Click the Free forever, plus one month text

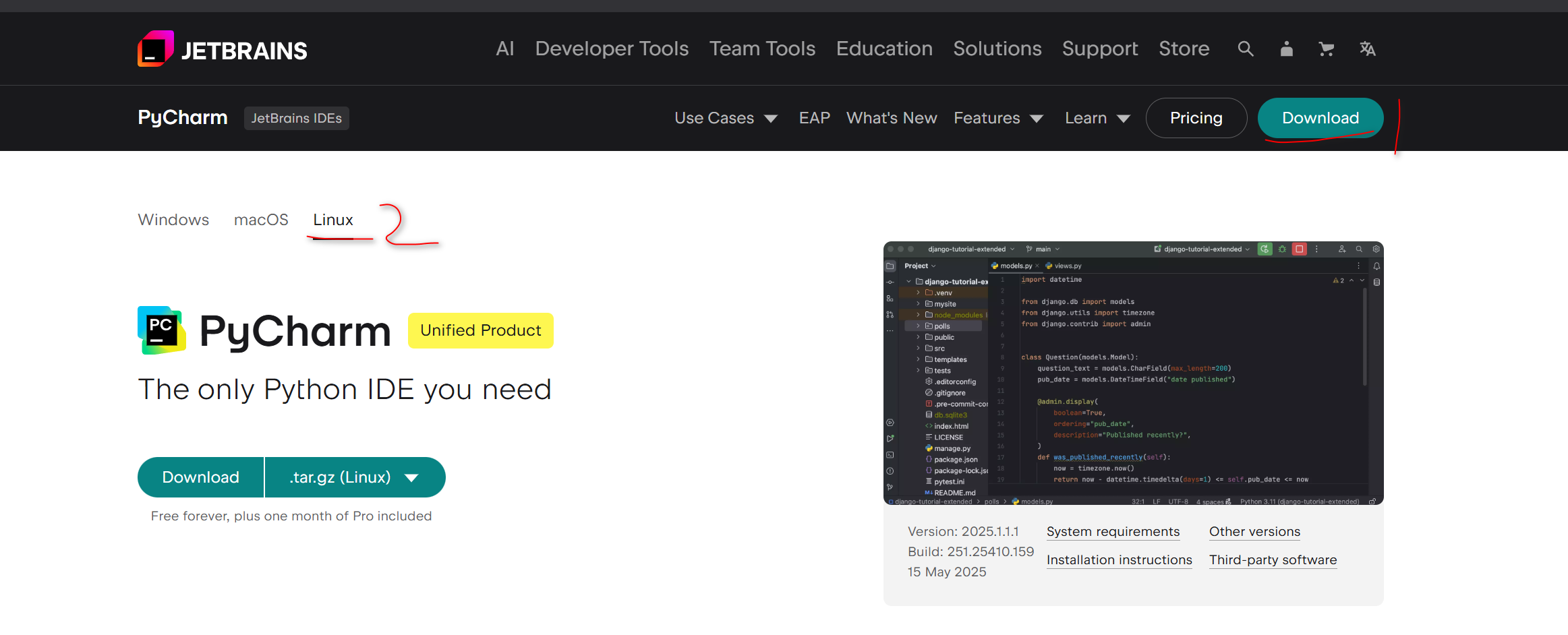coord(291,516)
